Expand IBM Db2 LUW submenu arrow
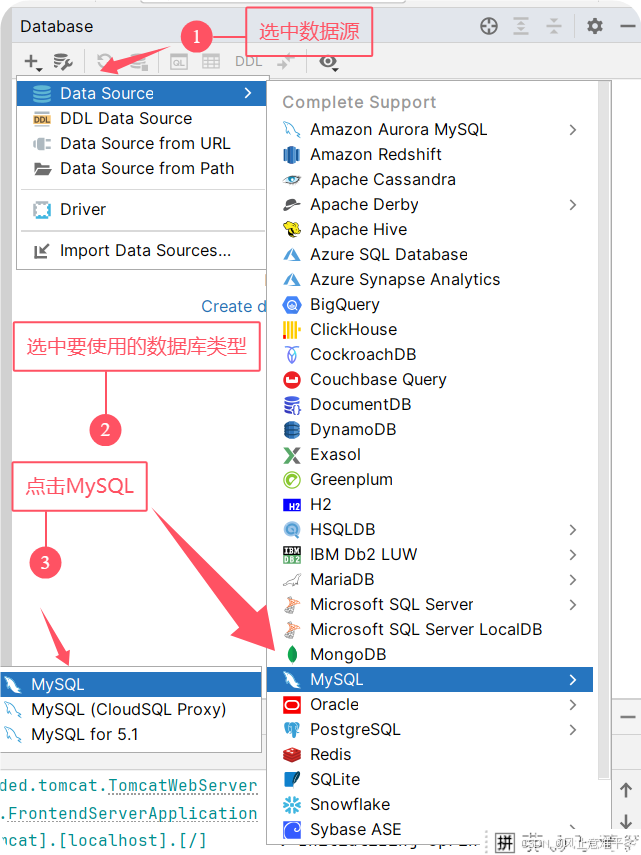The image size is (641, 855). pos(572,555)
